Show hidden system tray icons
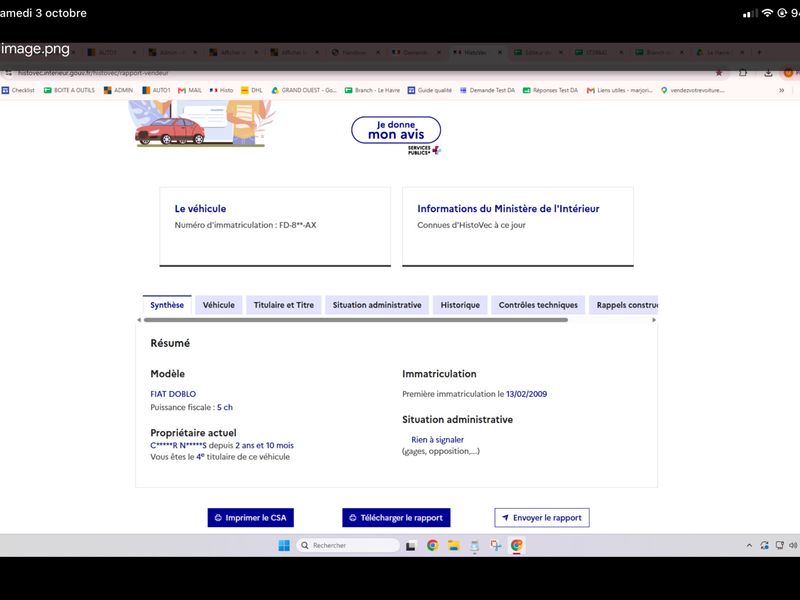The image size is (800, 600). click(x=749, y=545)
